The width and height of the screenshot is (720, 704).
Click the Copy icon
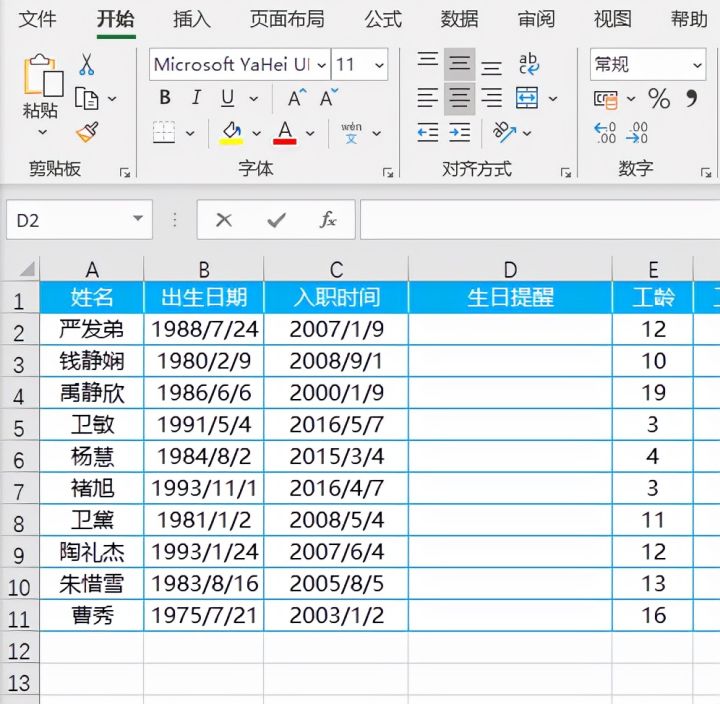pyautogui.click(x=86, y=98)
